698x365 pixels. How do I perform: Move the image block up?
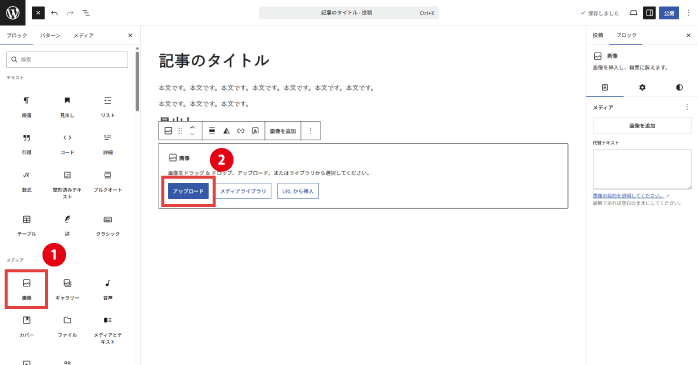(192, 127)
